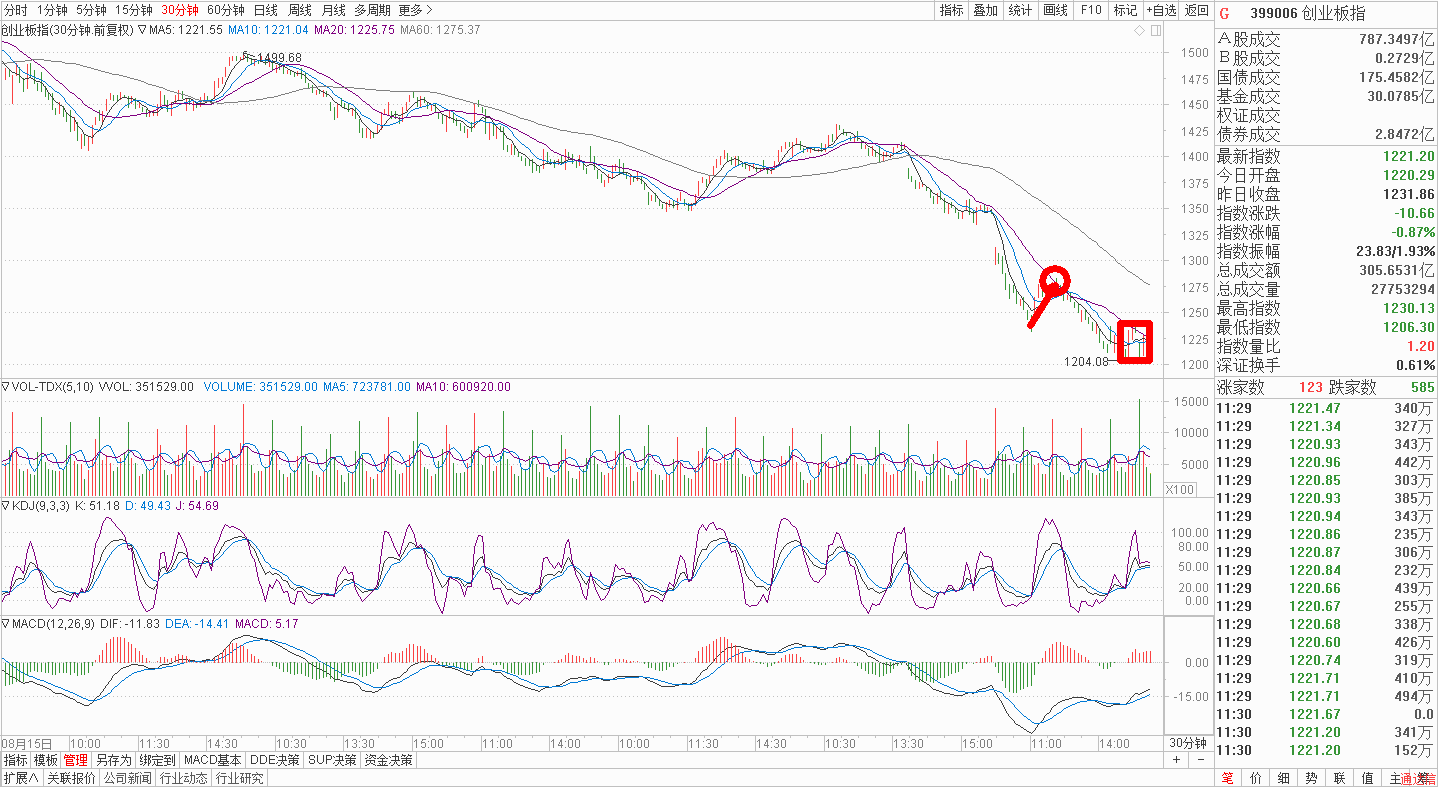Image resolution: width=1438 pixels, height=787 pixels.
Task: Select the 值 value tab
Action: [1367, 778]
